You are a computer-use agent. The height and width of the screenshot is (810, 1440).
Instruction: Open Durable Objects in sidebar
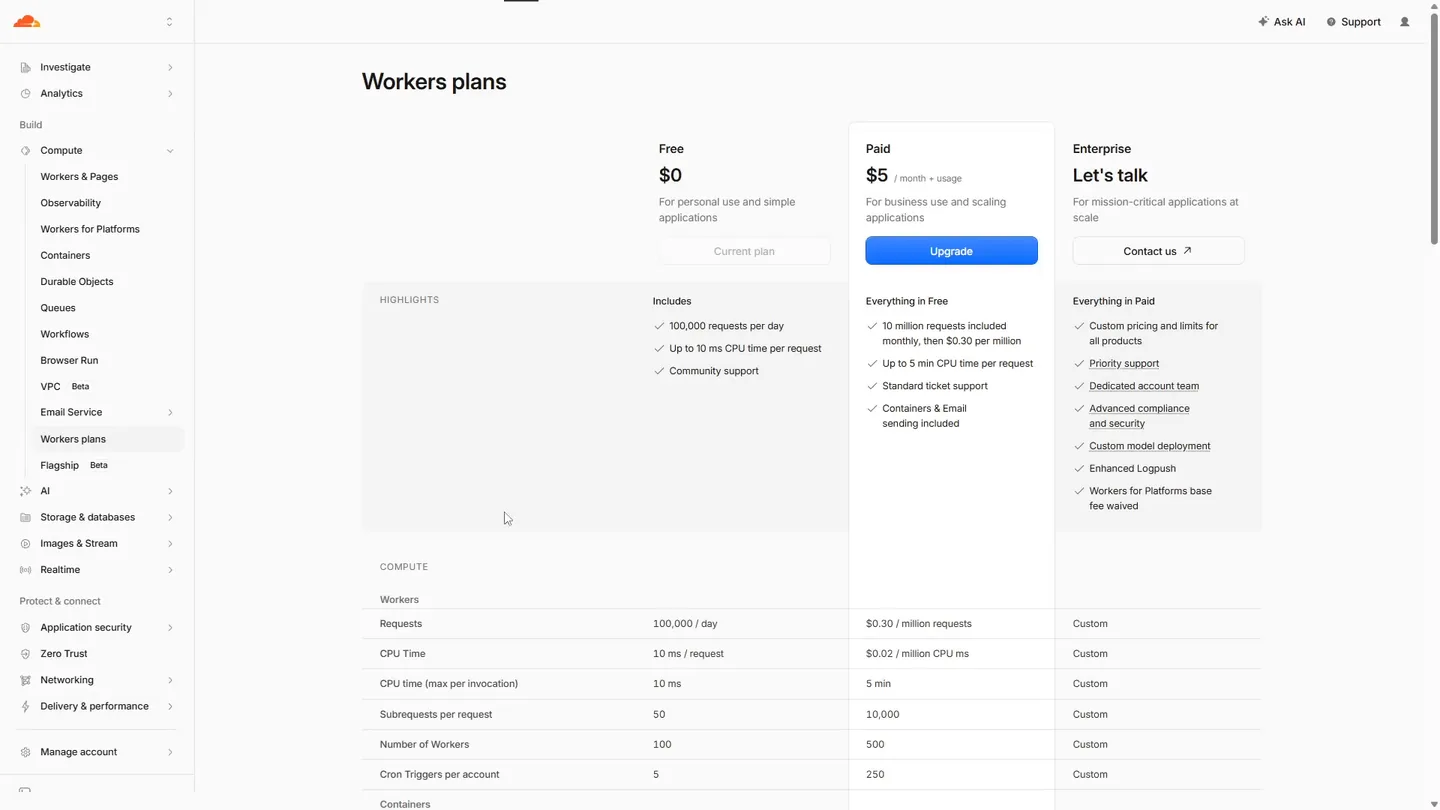pos(76,282)
